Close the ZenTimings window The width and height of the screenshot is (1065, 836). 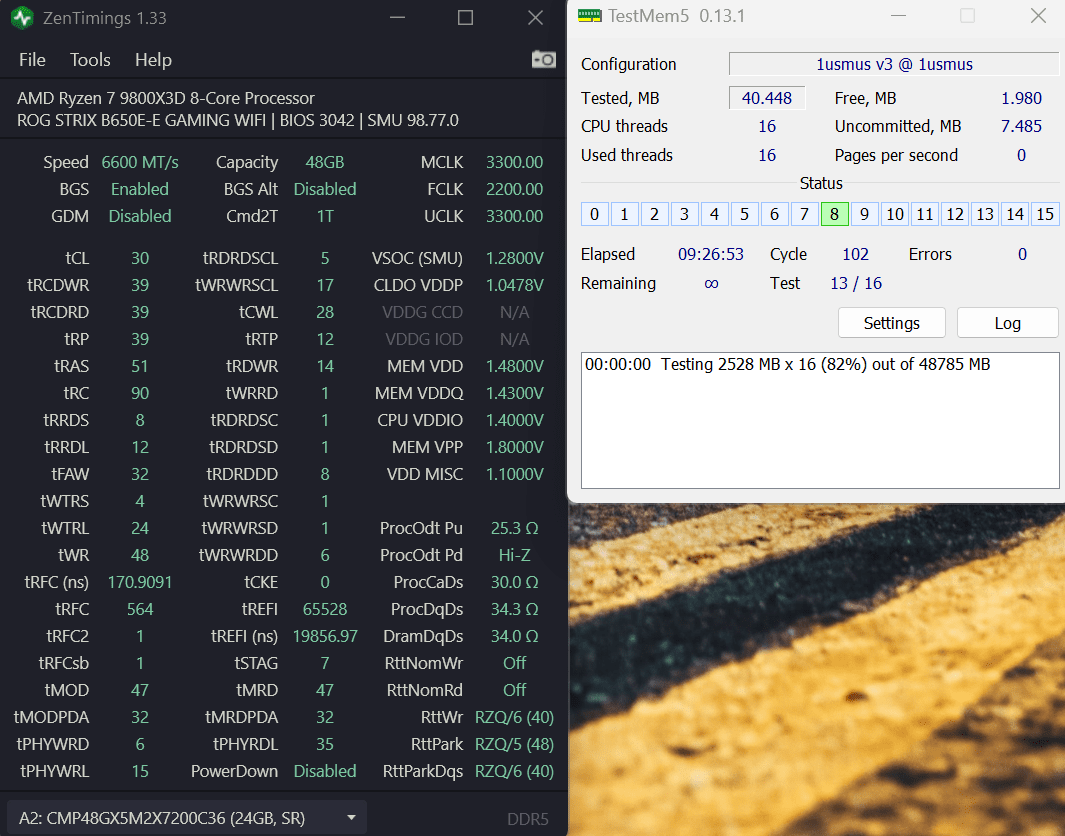(535, 18)
